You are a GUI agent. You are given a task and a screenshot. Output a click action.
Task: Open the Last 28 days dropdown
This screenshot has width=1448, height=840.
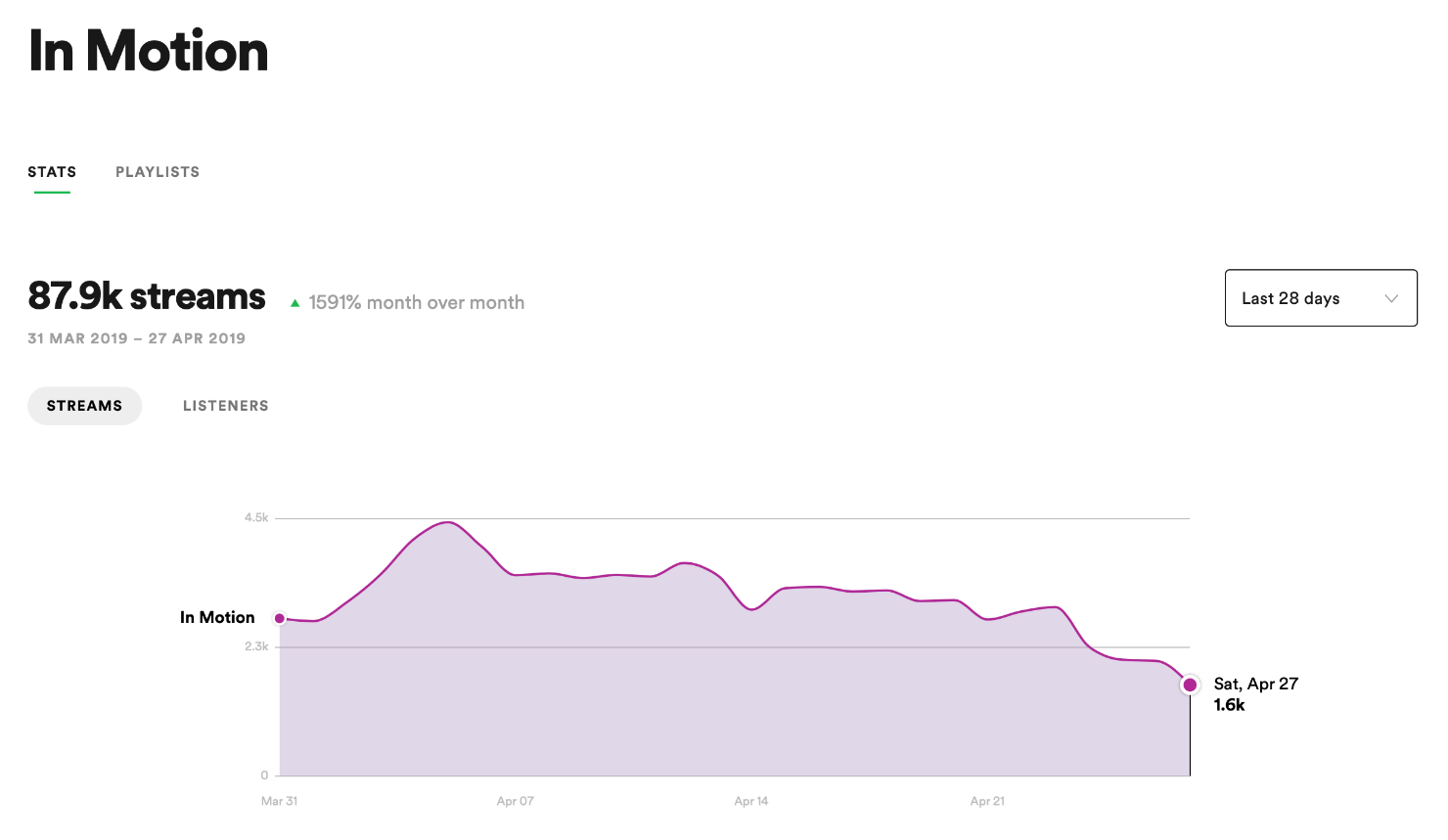point(1320,298)
